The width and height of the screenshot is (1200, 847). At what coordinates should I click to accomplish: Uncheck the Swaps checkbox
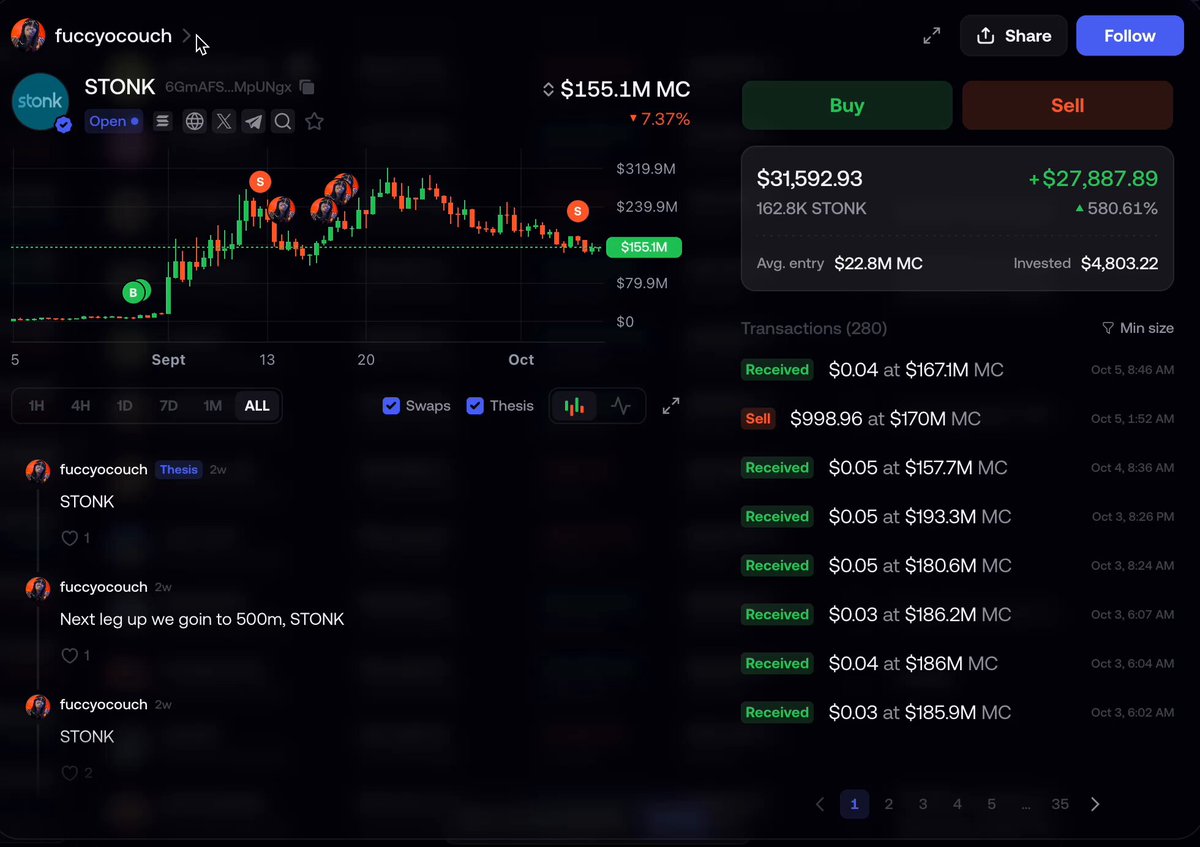coord(392,406)
